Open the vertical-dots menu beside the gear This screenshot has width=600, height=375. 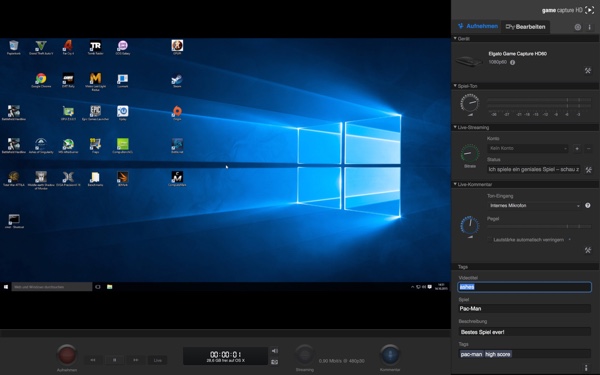(589, 27)
